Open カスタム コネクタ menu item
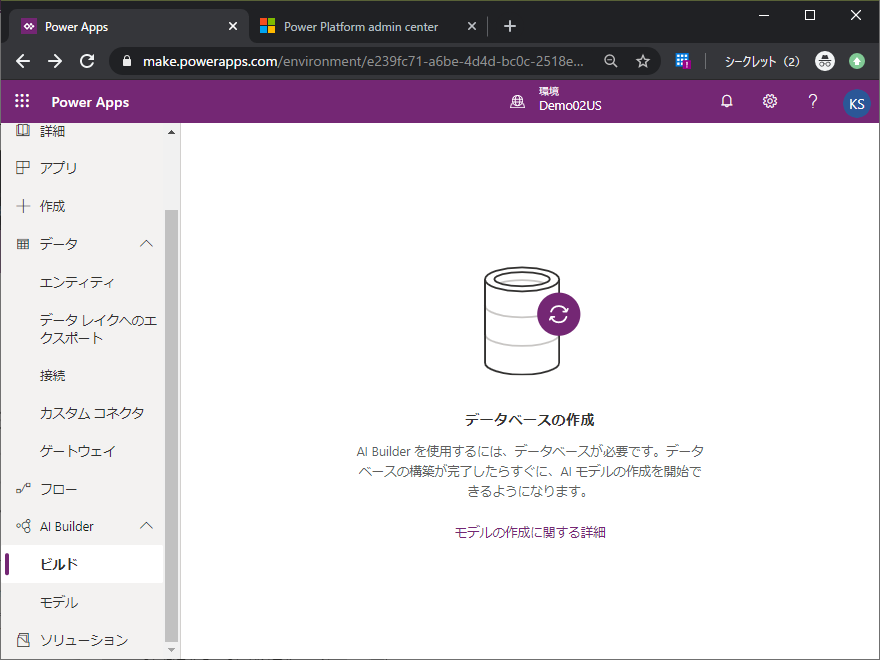880x660 pixels. pos(92,413)
